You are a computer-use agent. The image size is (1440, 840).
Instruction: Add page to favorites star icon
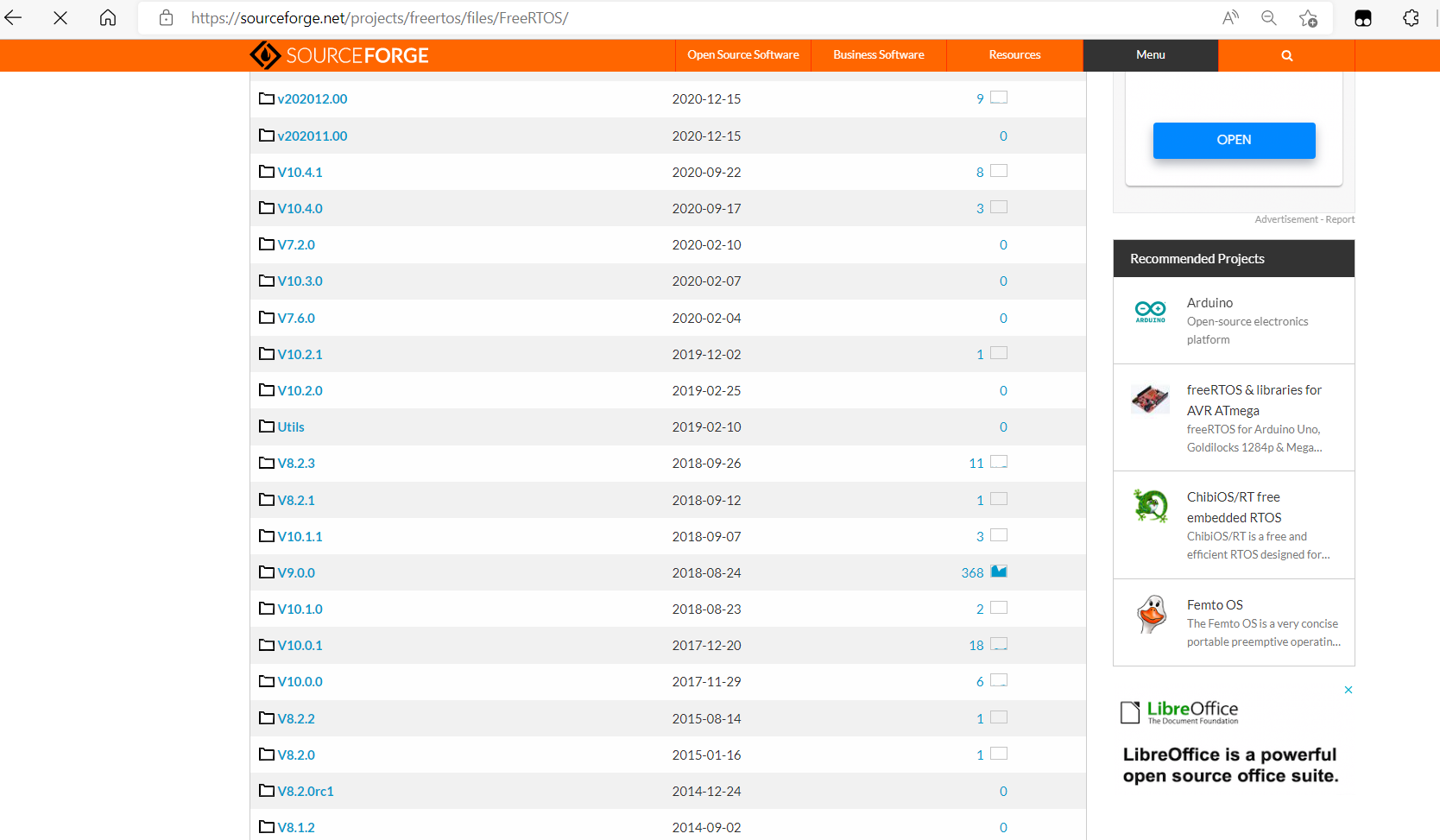[1308, 18]
